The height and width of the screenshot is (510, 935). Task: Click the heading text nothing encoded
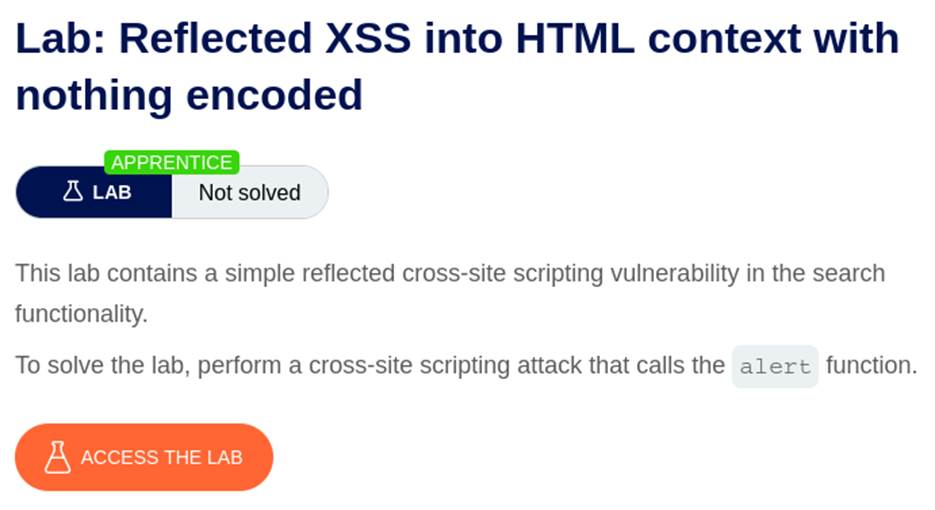(188, 95)
